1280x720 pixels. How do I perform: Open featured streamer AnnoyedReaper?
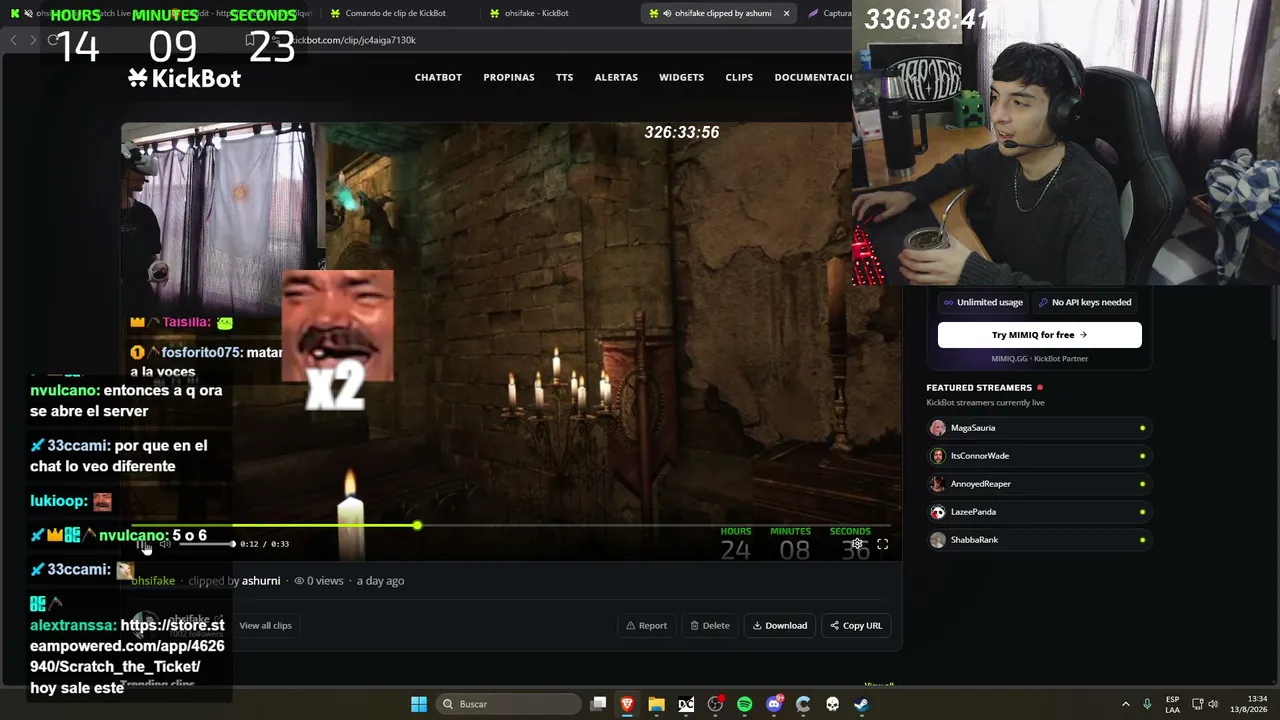tap(1039, 484)
